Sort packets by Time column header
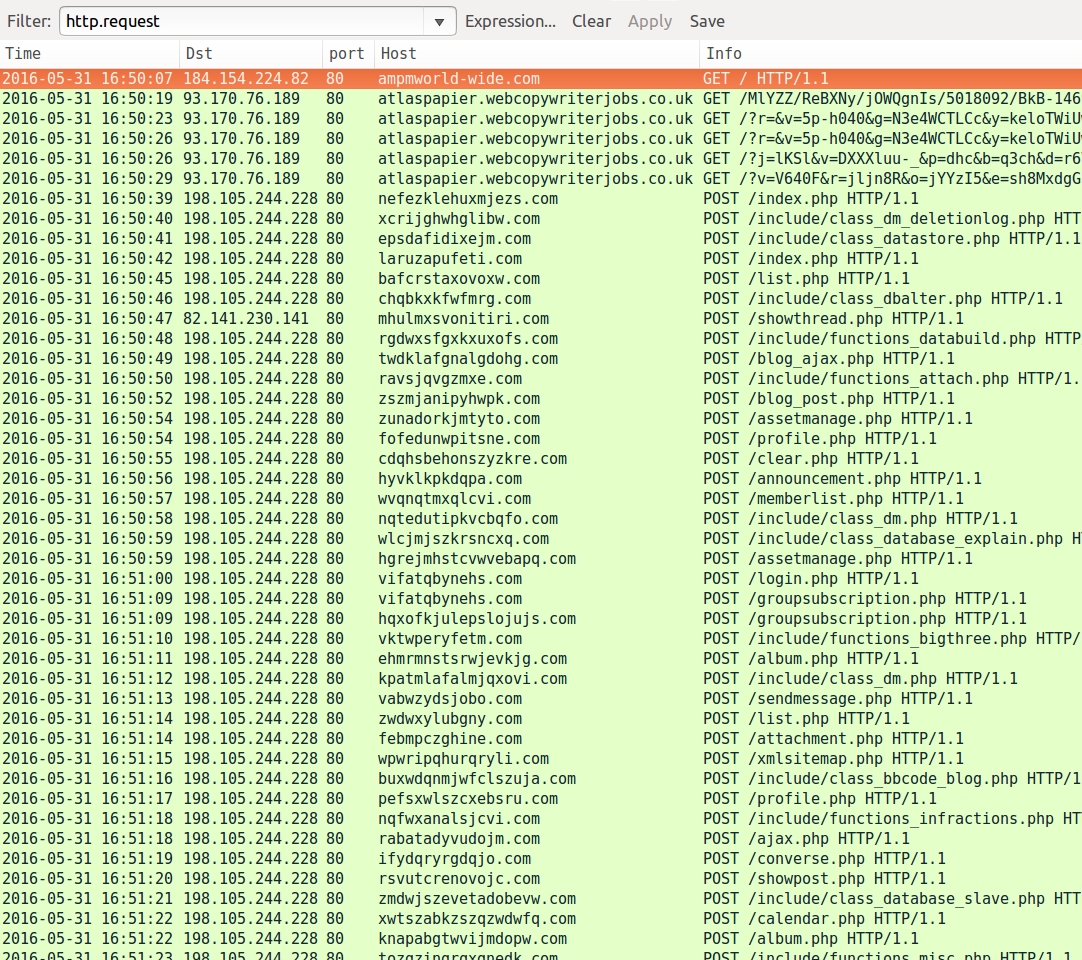 click(x=90, y=53)
